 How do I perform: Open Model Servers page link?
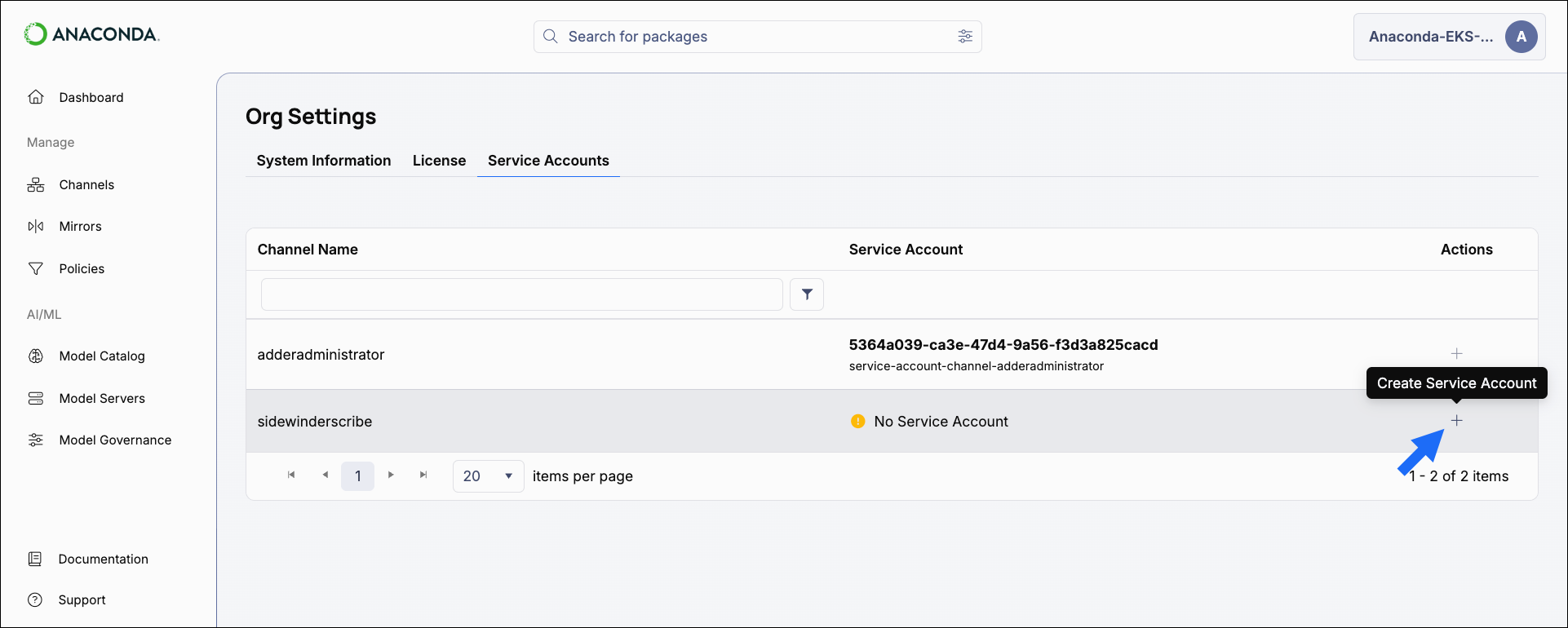pos(102,399)
